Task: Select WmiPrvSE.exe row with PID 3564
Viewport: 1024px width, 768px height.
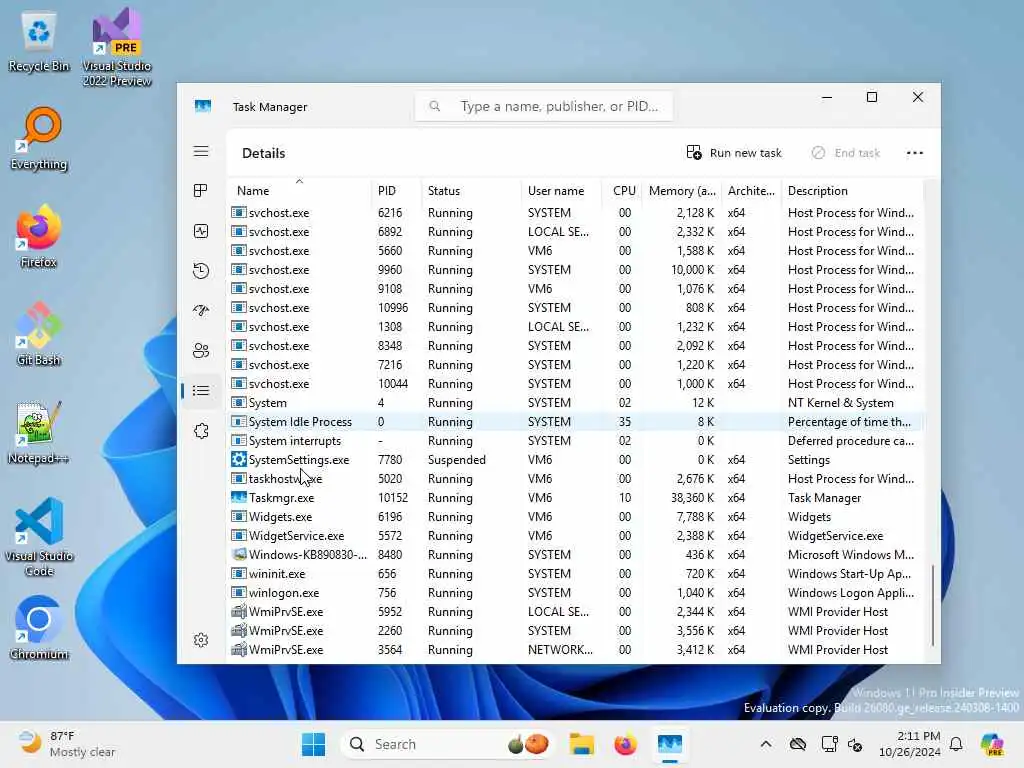Action: pos(575,650)
